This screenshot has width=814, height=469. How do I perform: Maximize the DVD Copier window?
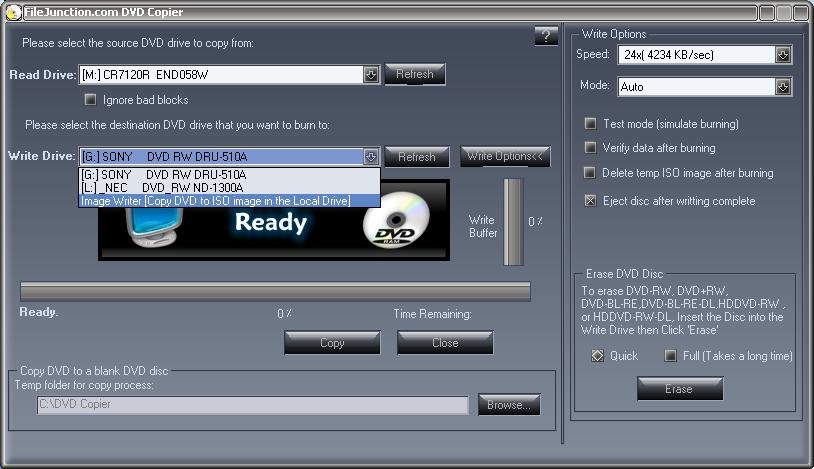(x=784, y=13)
